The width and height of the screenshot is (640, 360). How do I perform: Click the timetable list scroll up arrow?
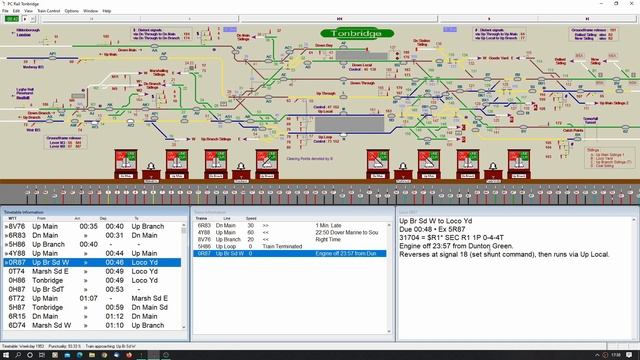(x=184, y=225)
